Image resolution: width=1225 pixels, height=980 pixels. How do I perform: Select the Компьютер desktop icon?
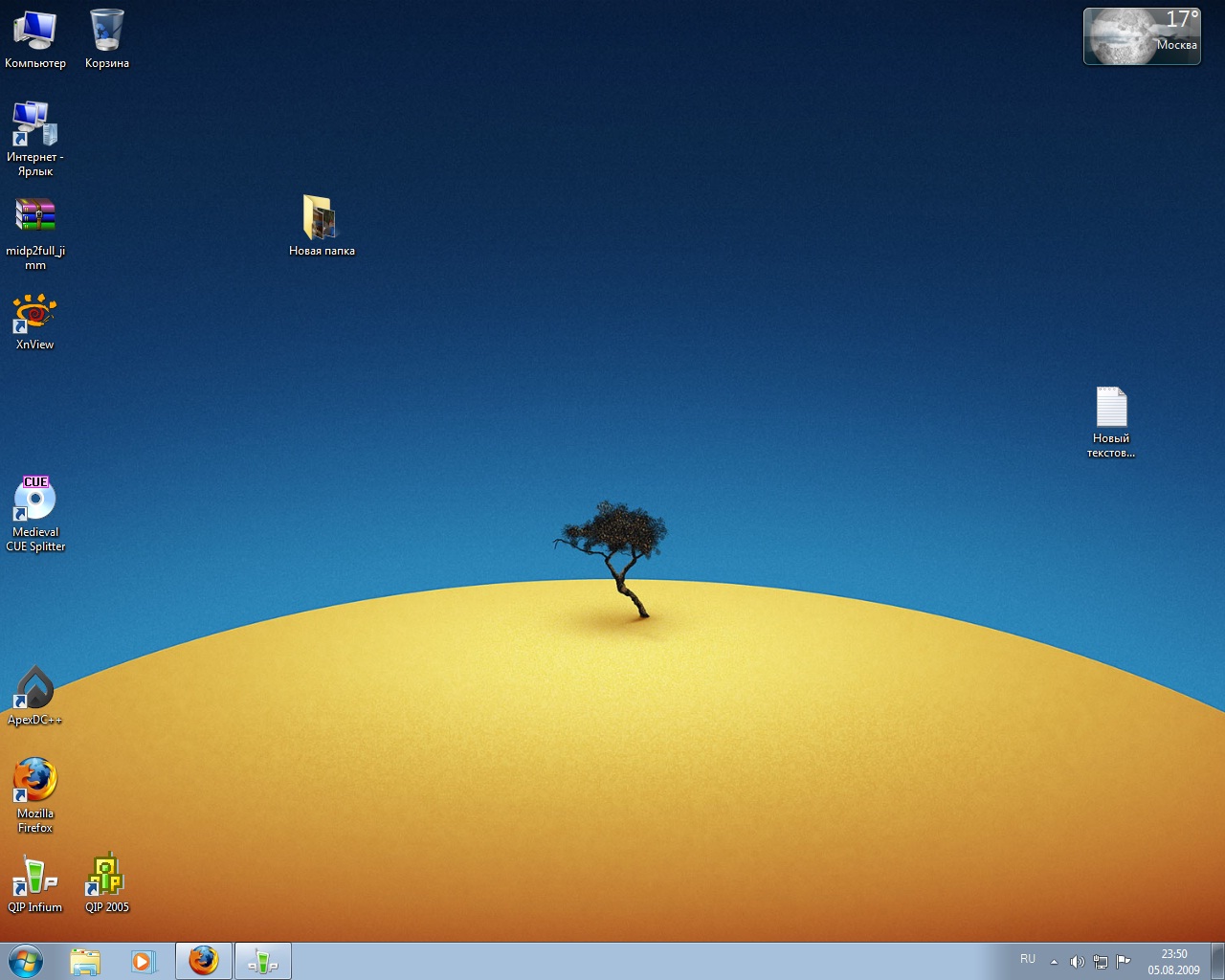tap(35, 39)
